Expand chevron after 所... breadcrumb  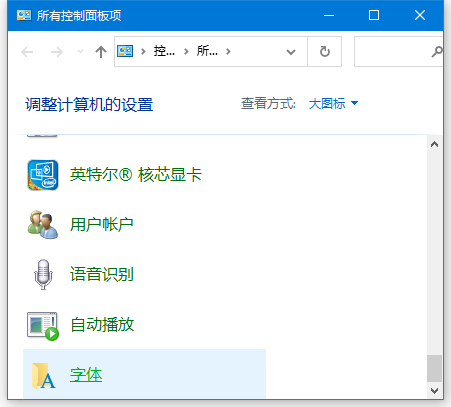[x=228, y=52]
